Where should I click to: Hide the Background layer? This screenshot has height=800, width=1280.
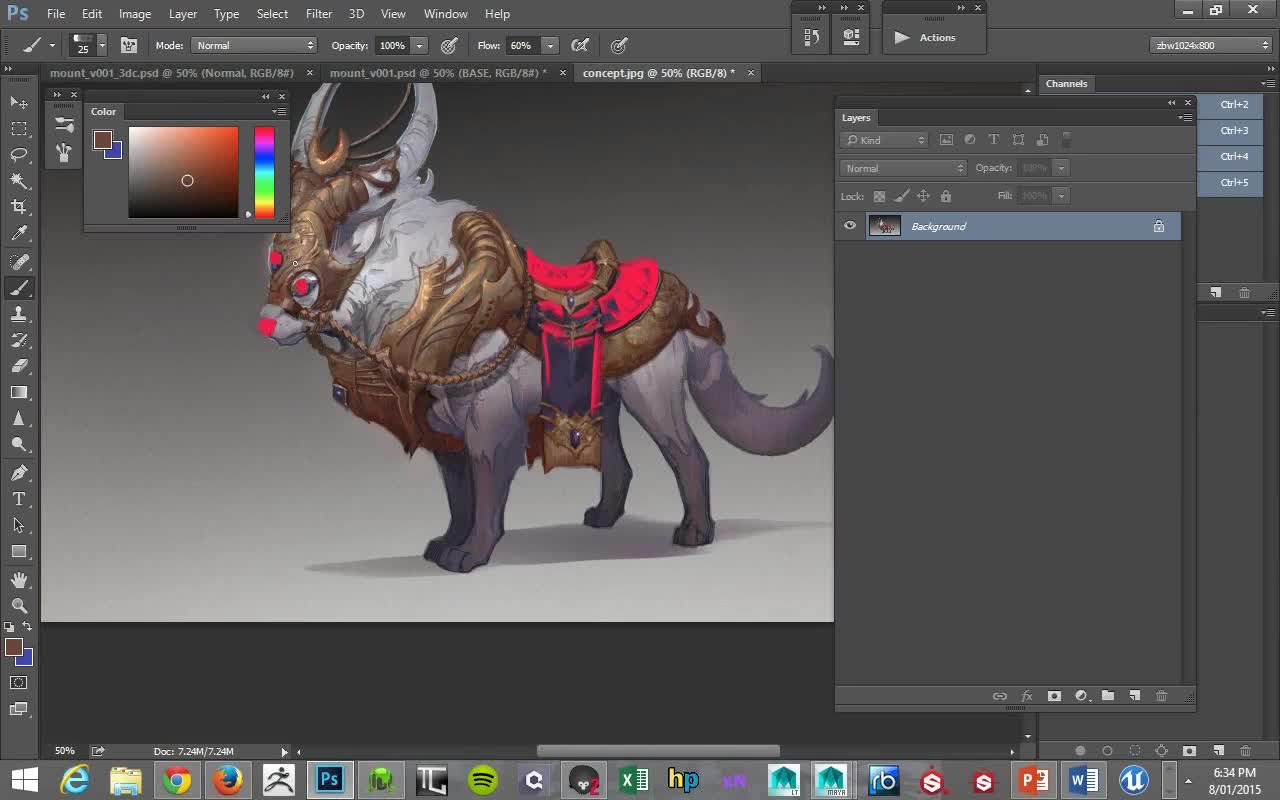click(850, 226)
